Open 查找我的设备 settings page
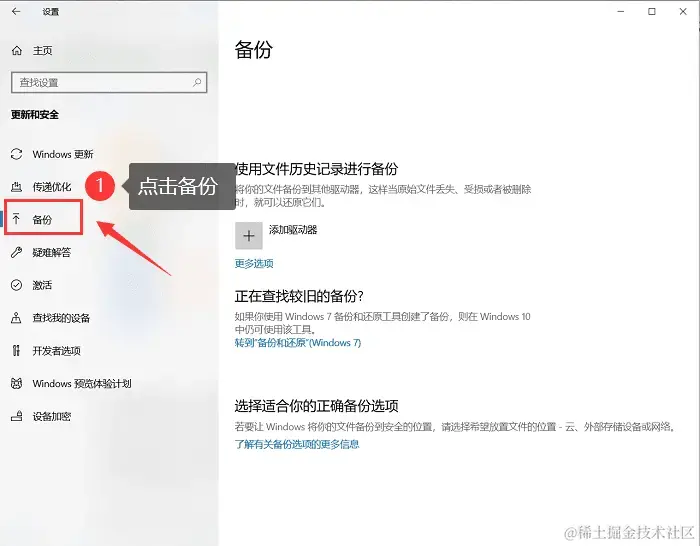The image size is (700, 546). pos(61,318)
